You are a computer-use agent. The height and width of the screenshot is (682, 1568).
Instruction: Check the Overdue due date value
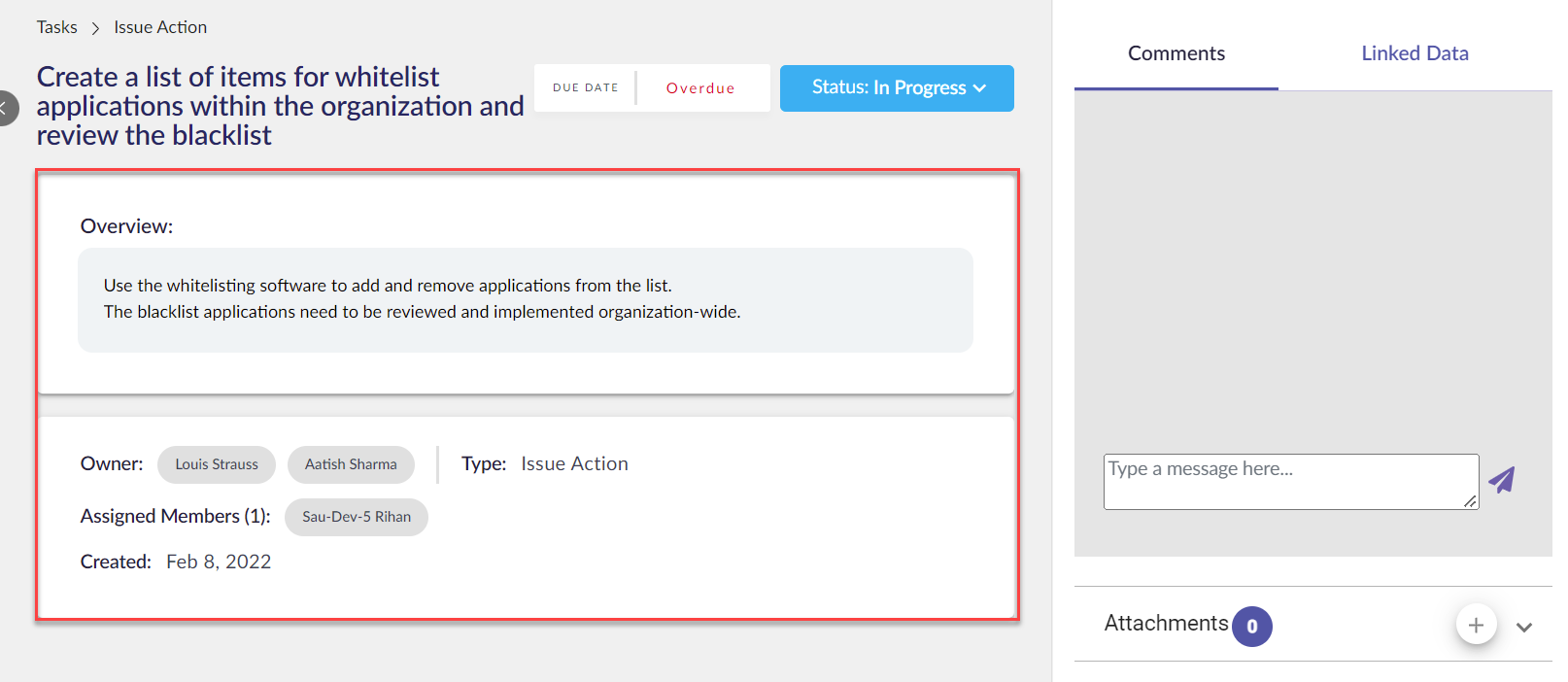click(x=700, y=88)
